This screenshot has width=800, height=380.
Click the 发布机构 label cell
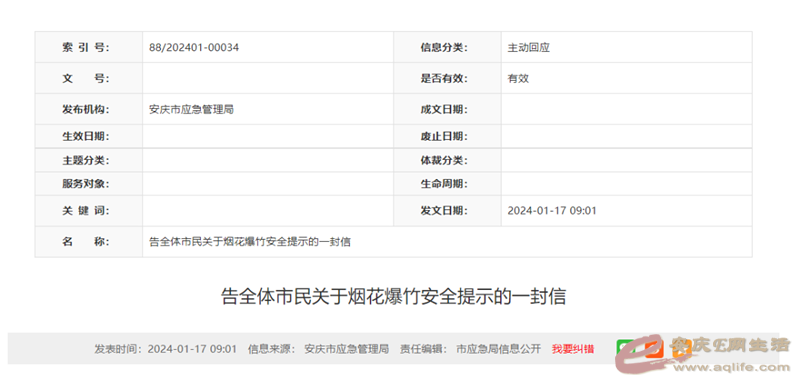point(89,109)
